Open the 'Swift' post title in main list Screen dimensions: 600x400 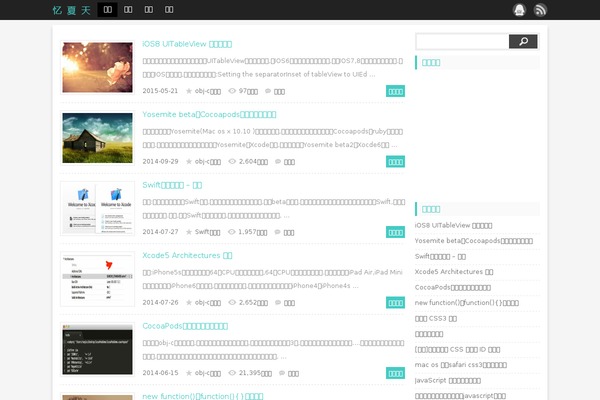point(172,185)
